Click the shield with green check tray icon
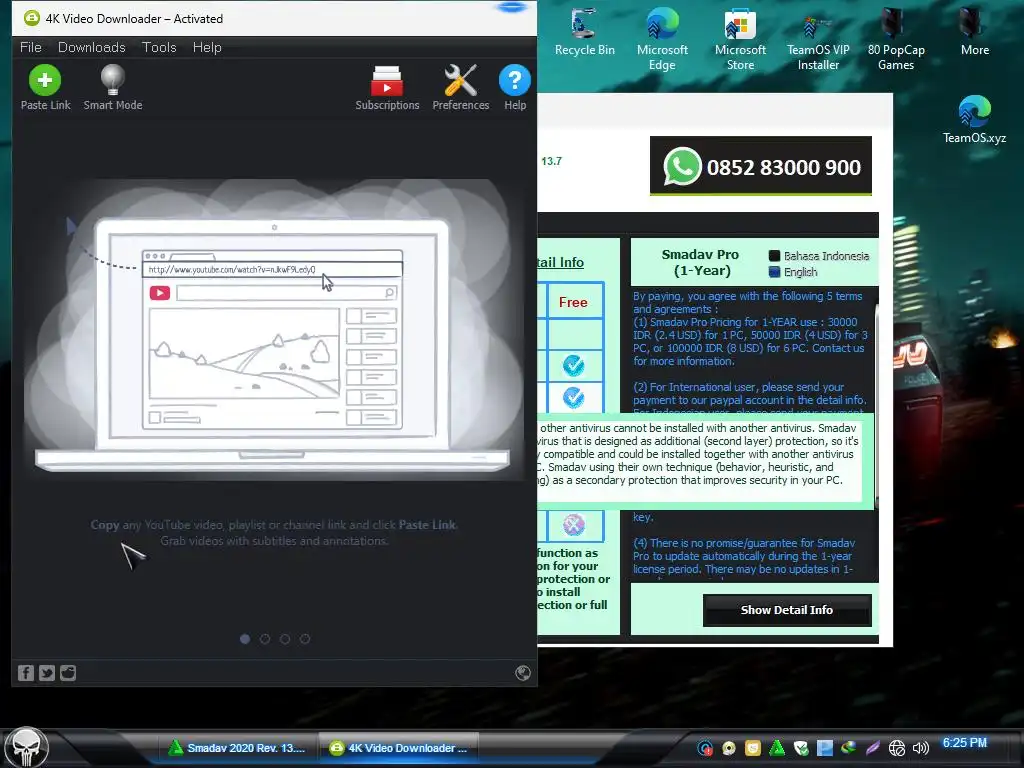The height and width of the screenshot is (768, 1024). click(x=801, y=748)
